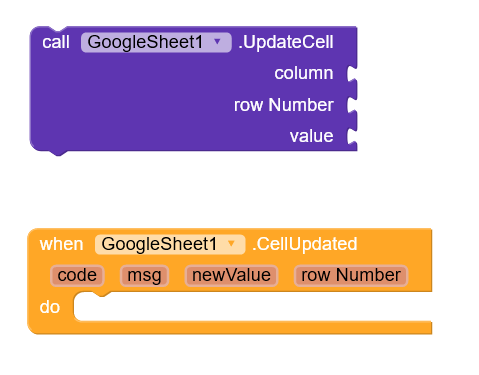The width and height of the screenshot is (479, 375).
Task: Click the 'column' label text
Action: click(x=304, y=73)
